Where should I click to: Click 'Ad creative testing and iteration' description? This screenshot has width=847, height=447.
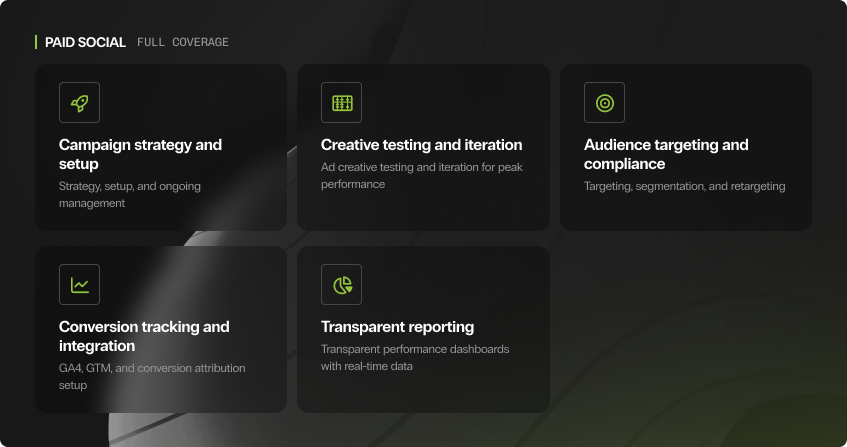(x=421, y=175)
